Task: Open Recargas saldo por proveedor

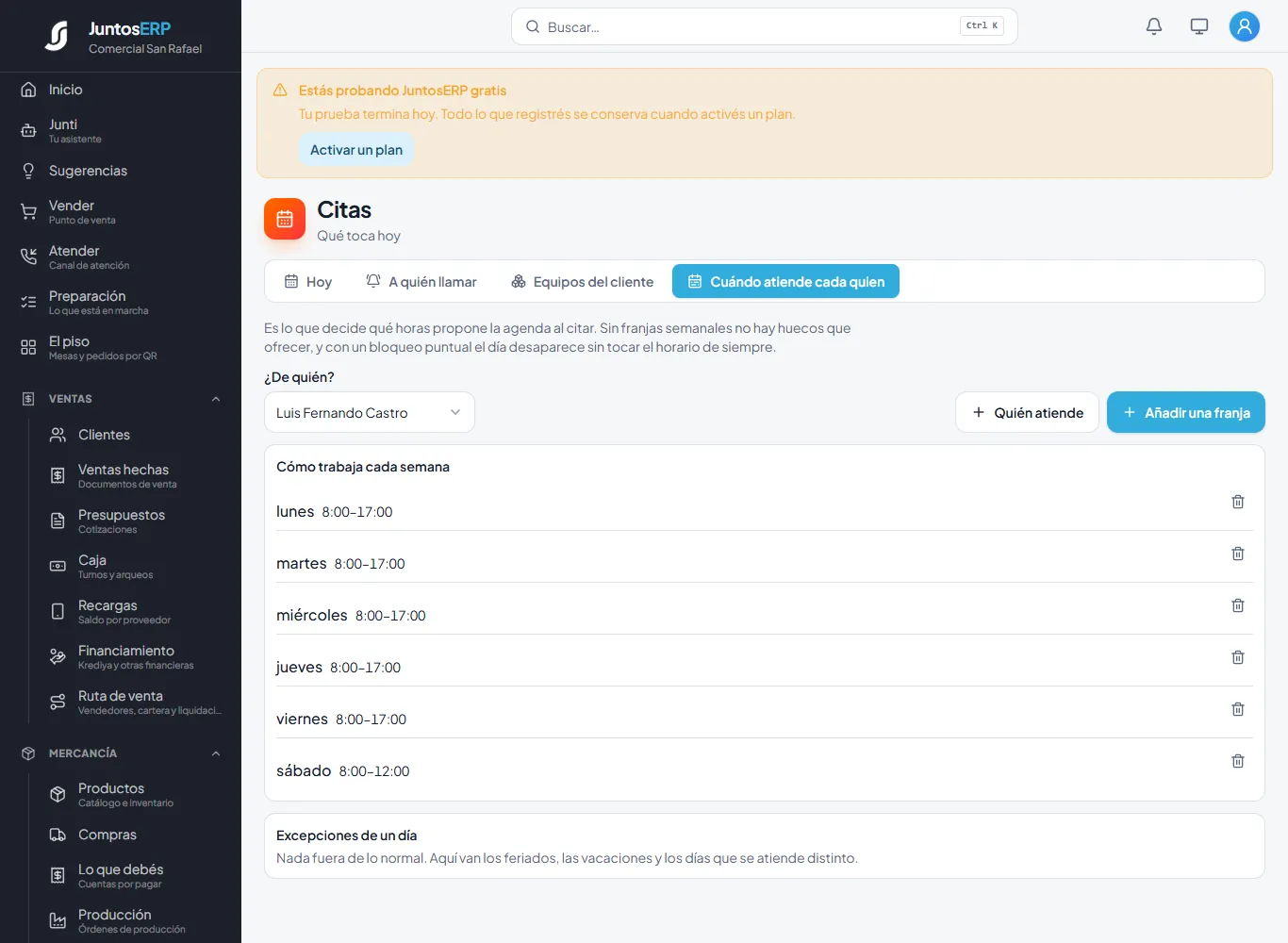Action: coord(136,611)
